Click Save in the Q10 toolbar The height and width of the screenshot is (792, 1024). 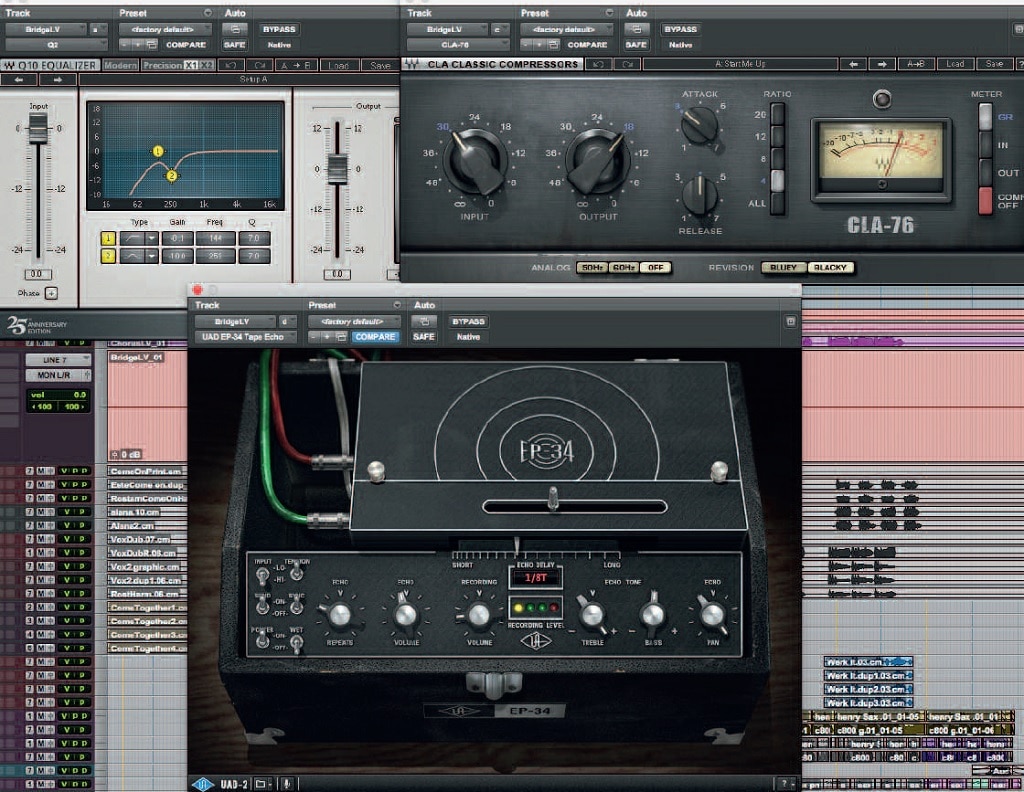pos(380,65)
